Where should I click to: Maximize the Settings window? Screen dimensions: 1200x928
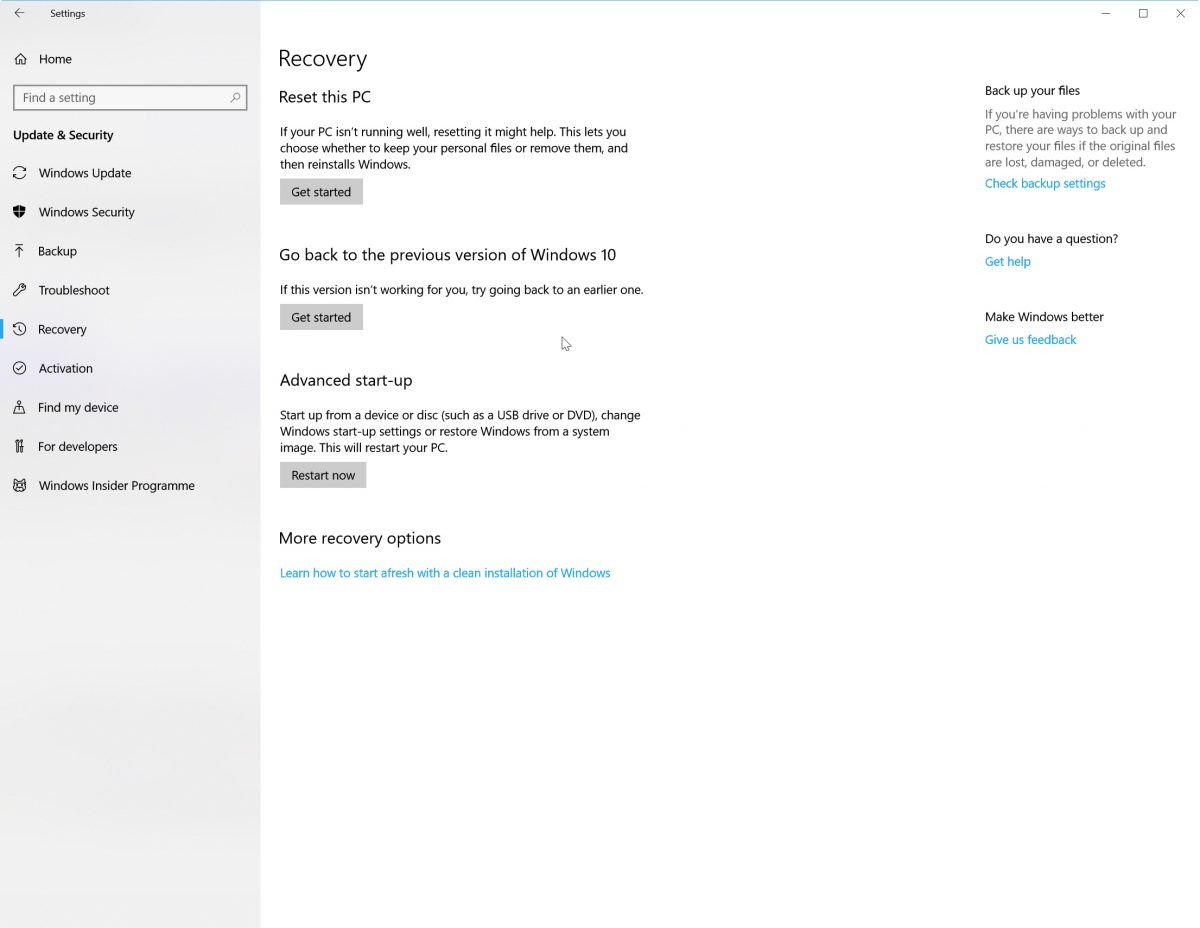[1143, 13]
